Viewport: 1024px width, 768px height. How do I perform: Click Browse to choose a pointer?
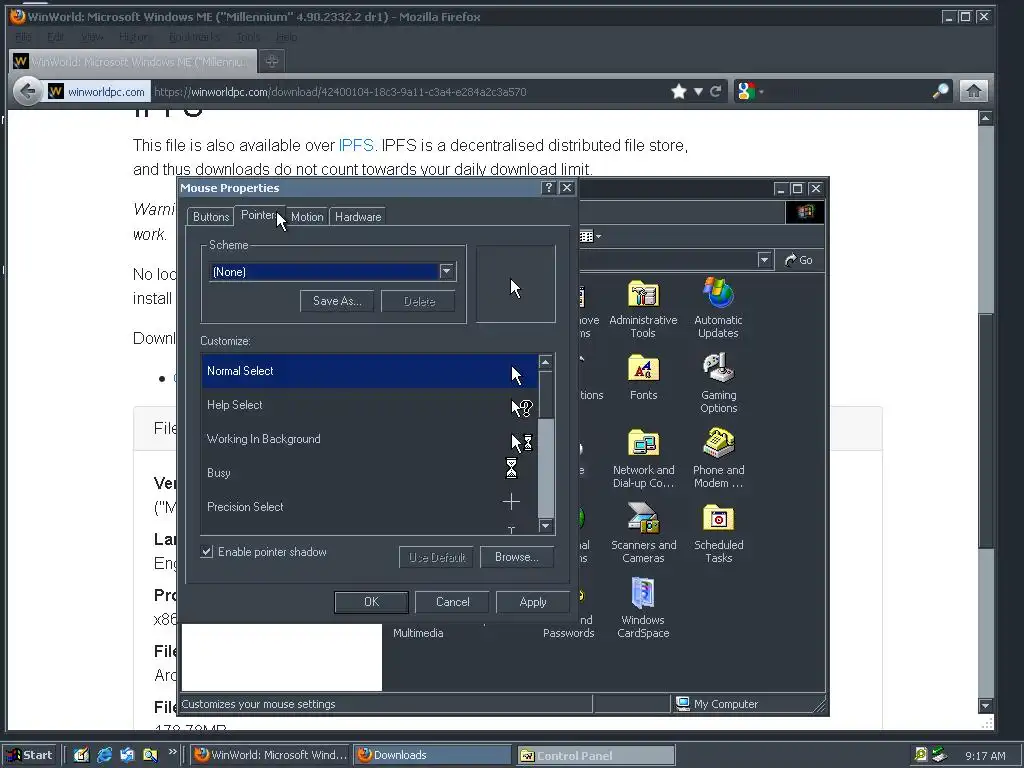click(517, 557)
